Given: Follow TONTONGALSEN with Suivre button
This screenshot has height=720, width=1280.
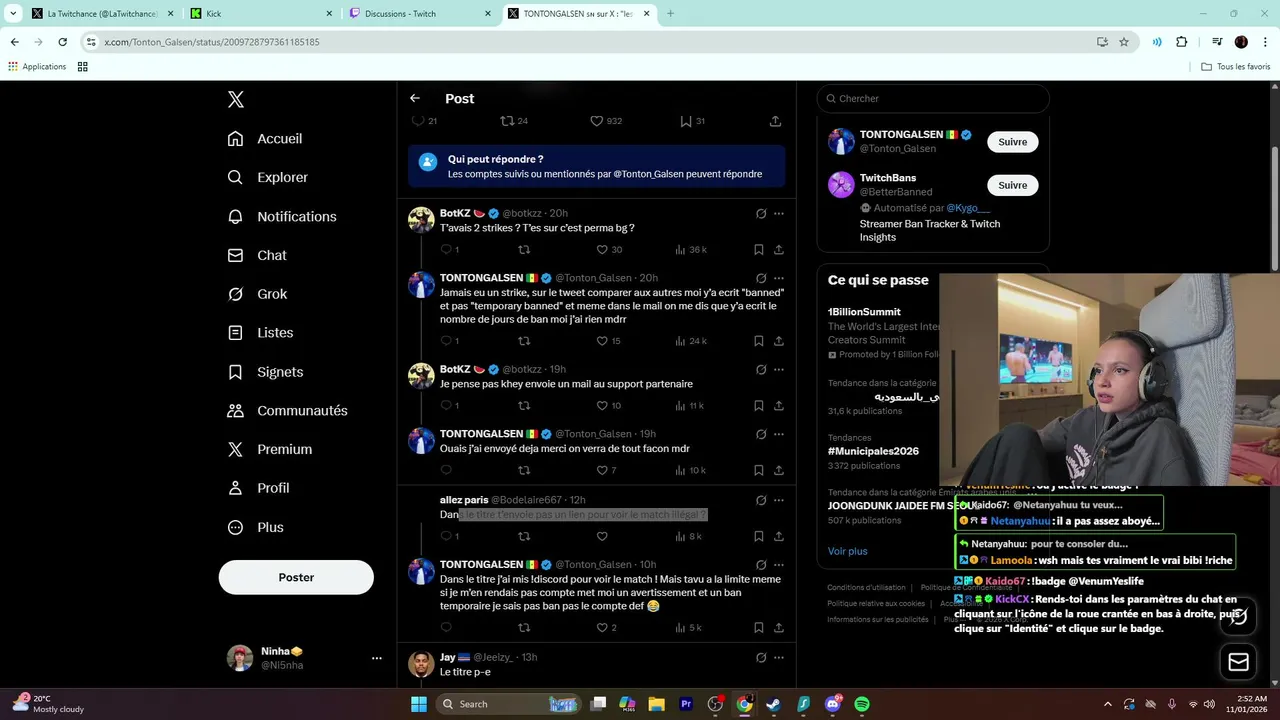Looking at the screenshot, I should (x=1012, y=142).
